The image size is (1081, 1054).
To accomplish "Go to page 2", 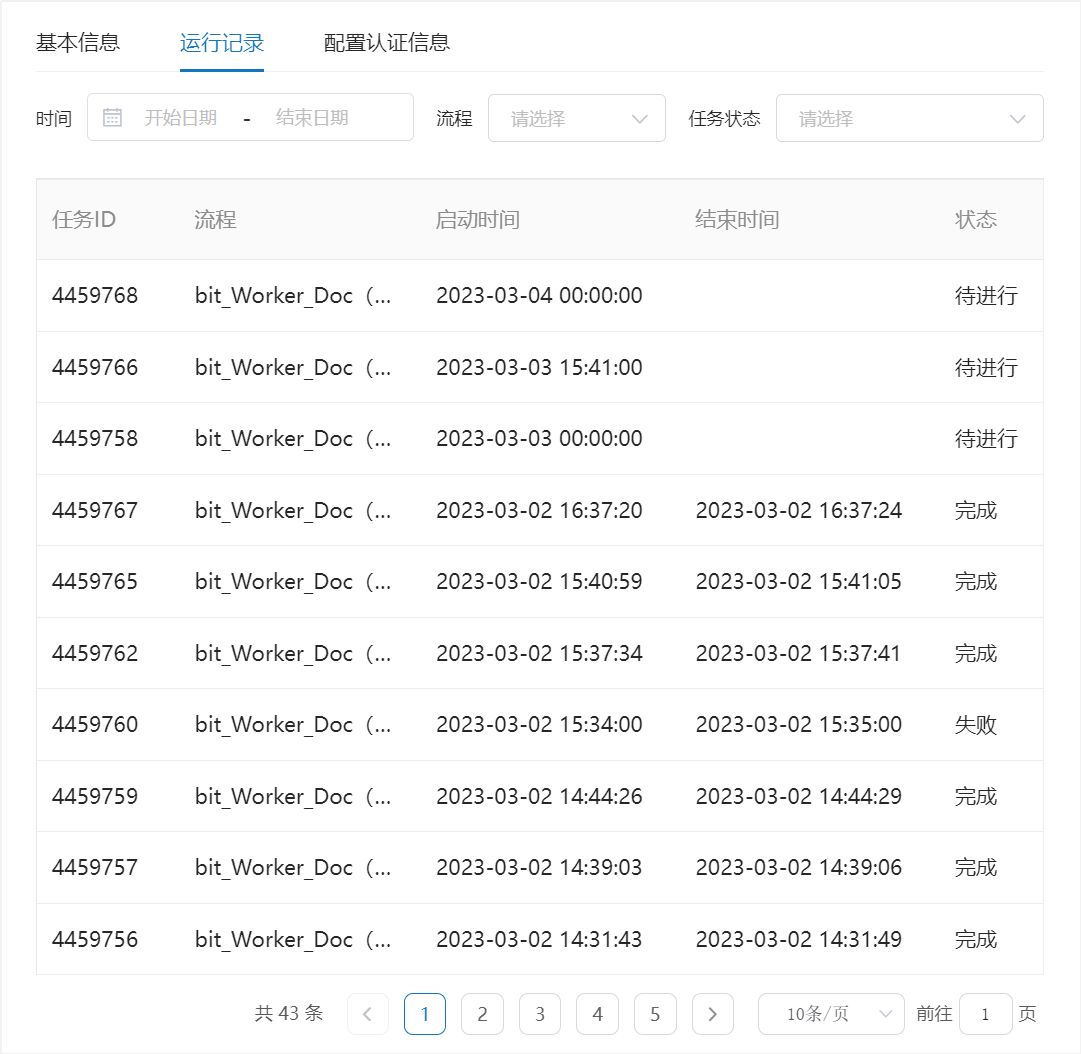I will [482, 1014].
